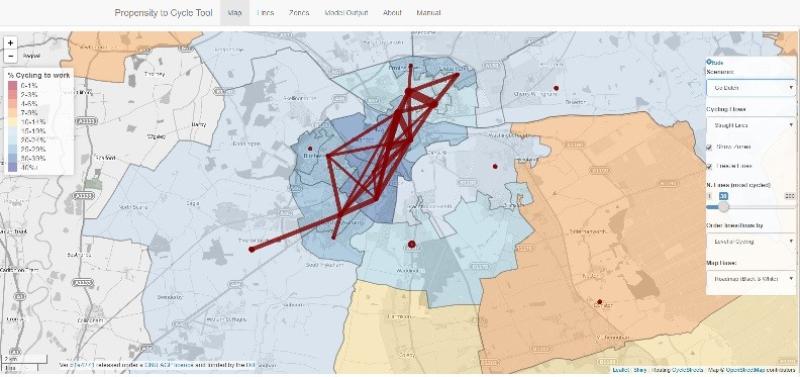
Task: Click the 10-14% yellow legend swatch
Action: coord(11,122)
